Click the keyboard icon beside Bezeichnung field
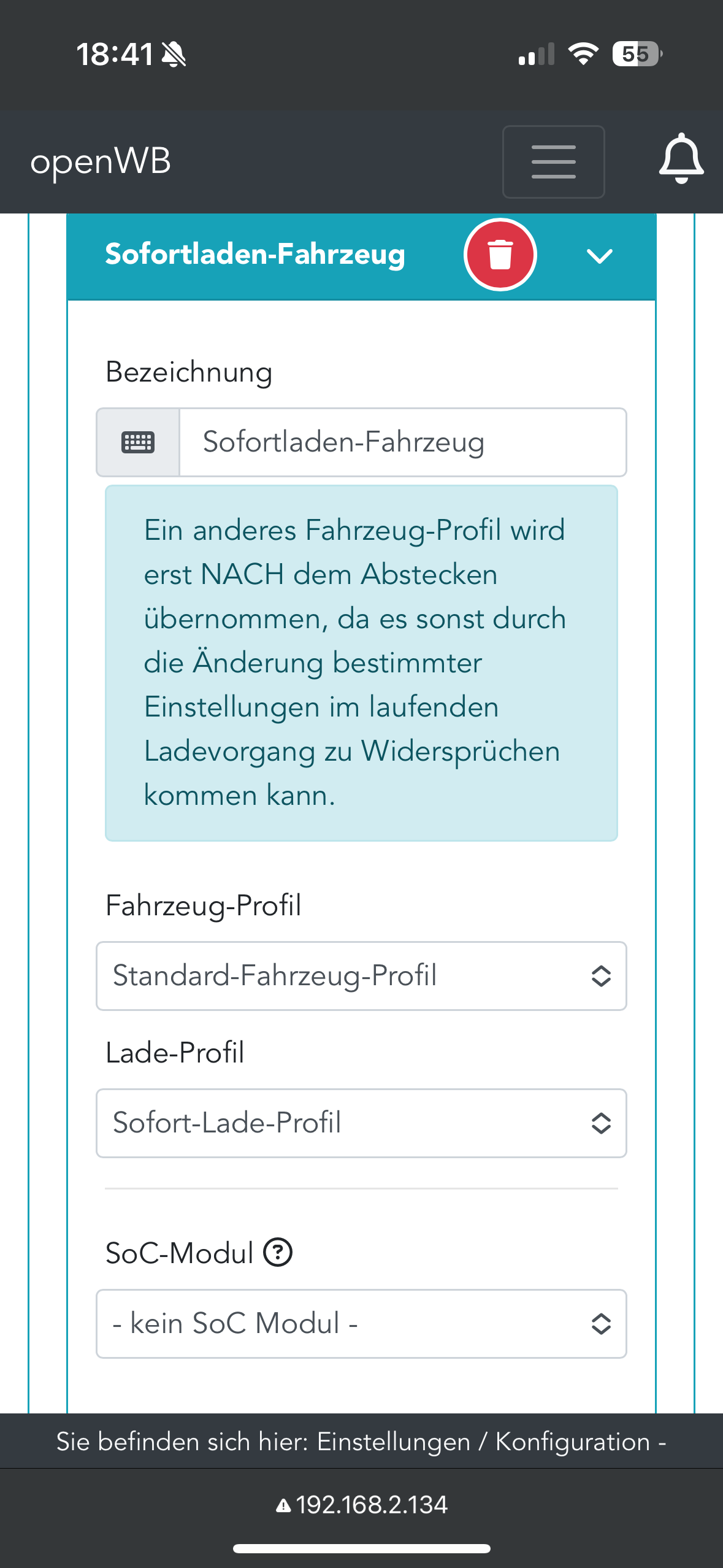Screen dimensions: 723x1568 pos(138,442)
